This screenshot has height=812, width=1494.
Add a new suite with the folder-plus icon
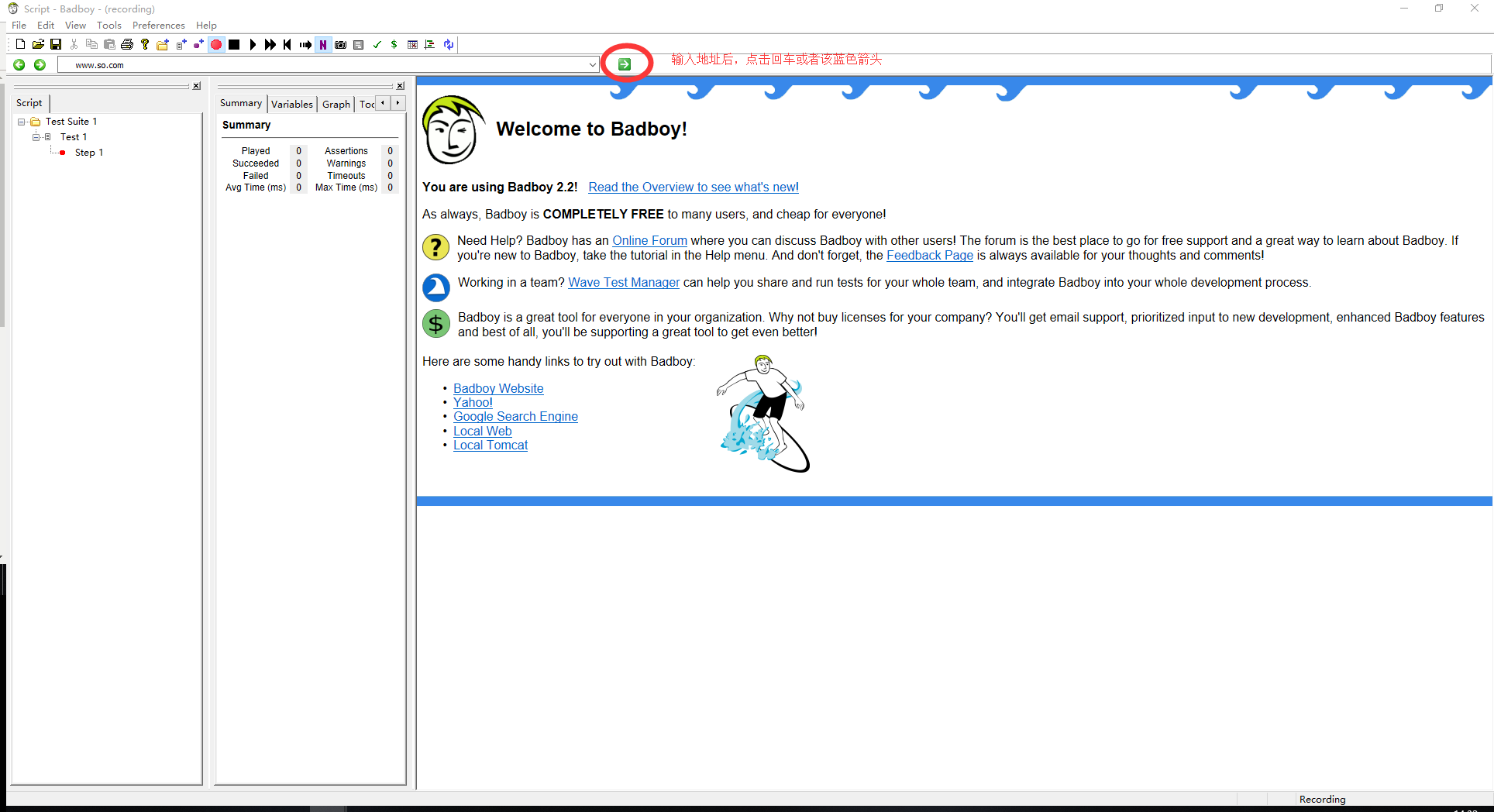[163, 44]
